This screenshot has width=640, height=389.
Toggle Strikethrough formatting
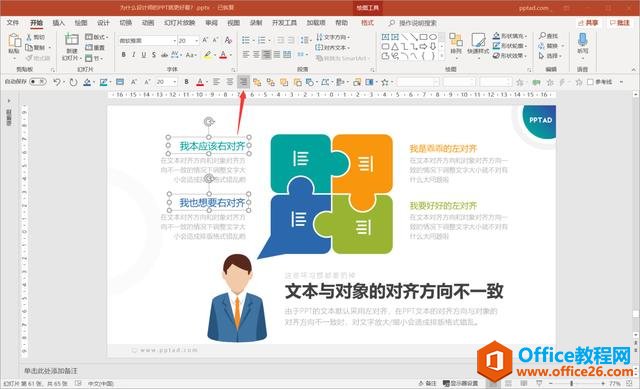164,55
